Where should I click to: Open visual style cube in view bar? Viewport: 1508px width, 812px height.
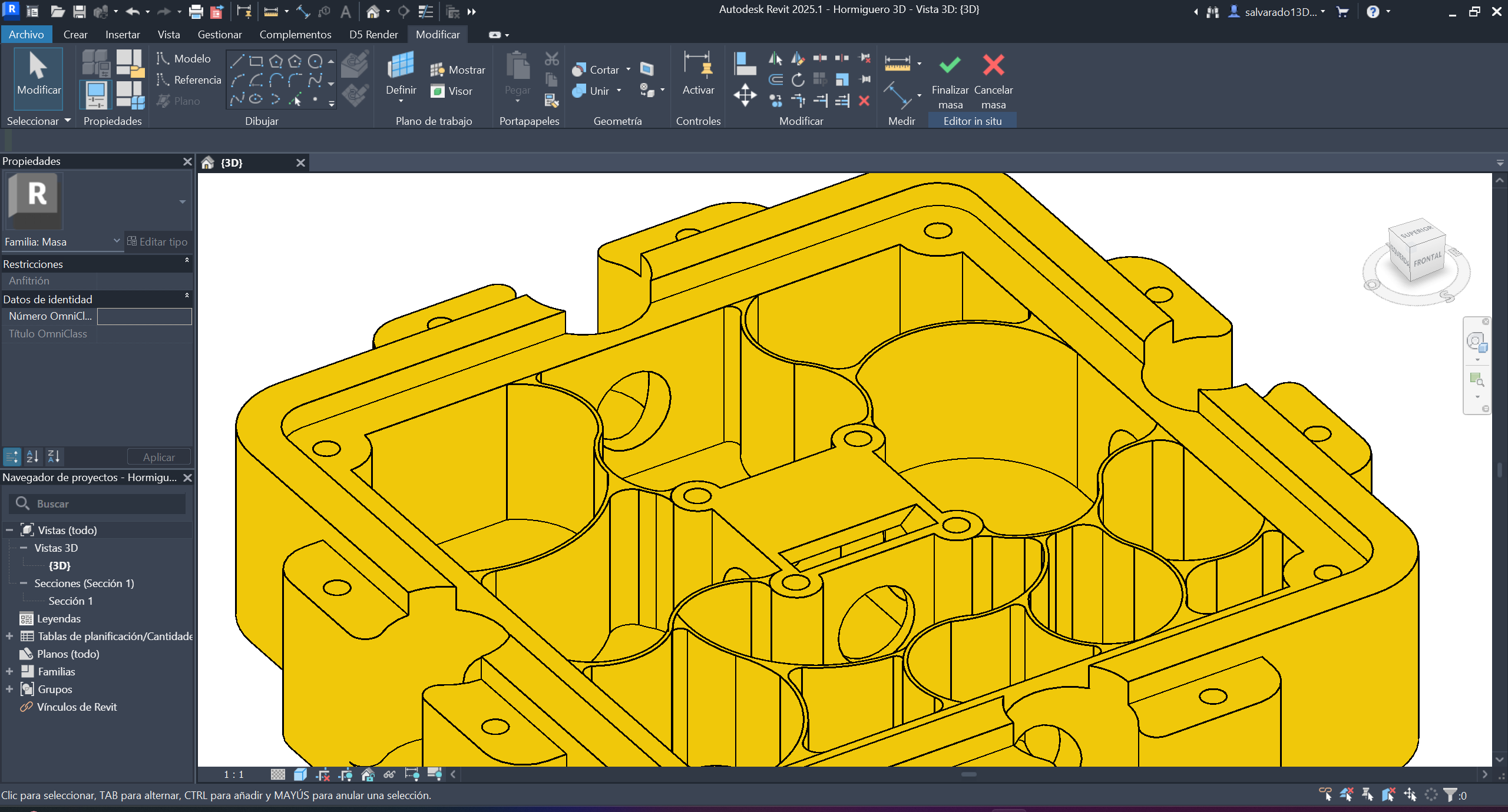(300, 774)
